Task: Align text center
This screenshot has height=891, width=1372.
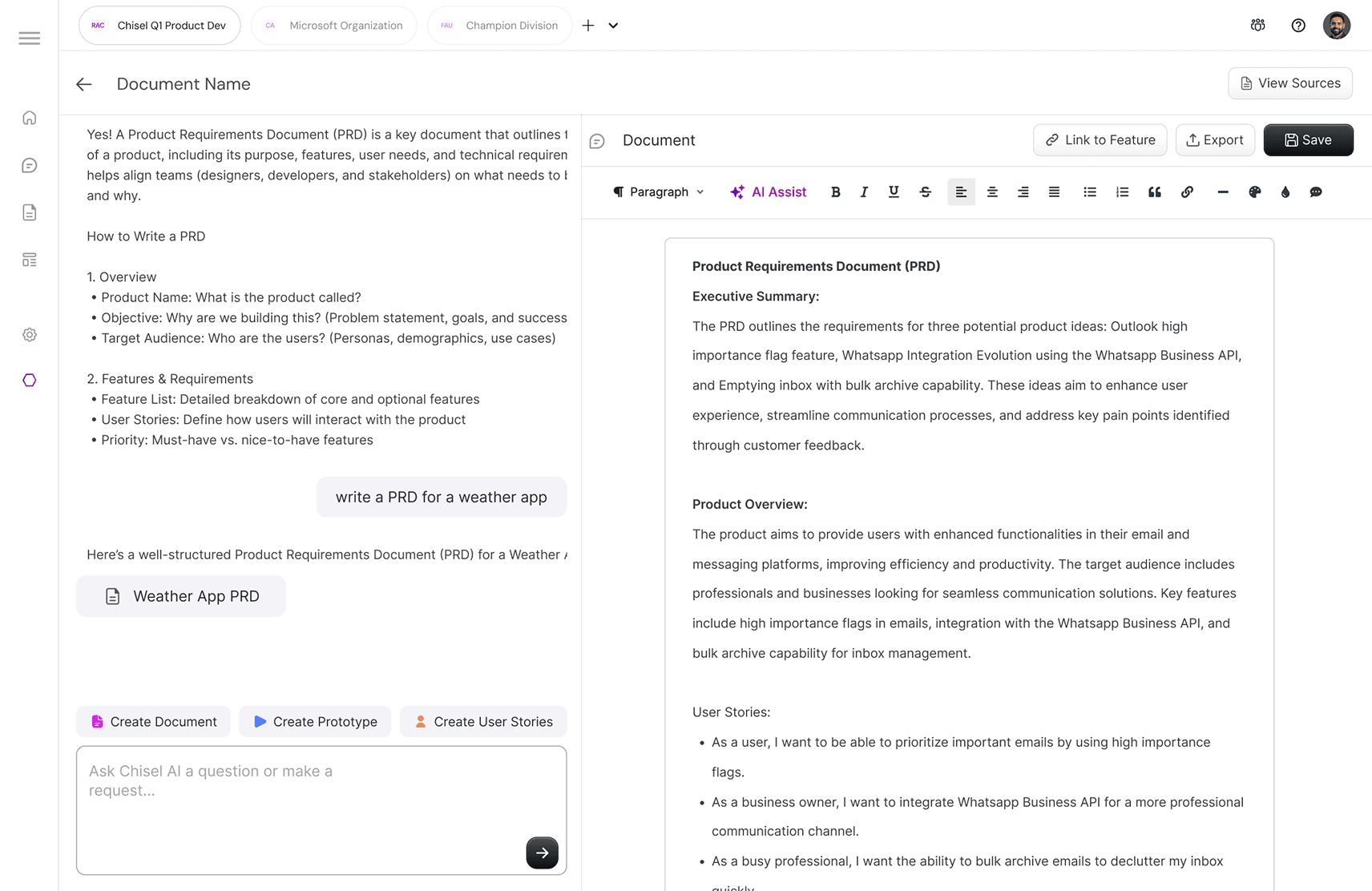Action: coord(992,192)
